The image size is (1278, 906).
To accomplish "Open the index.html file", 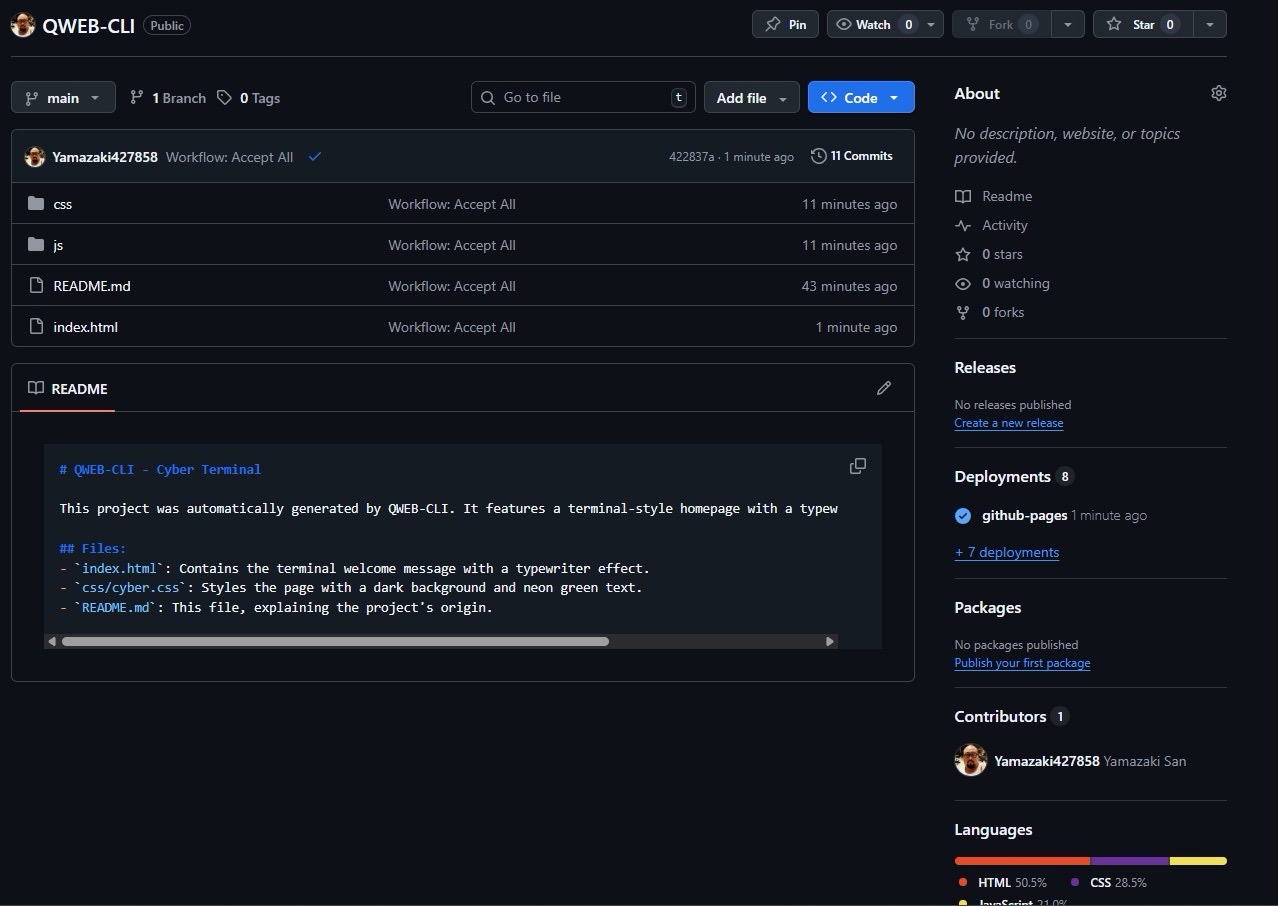I will pyautogui.click(x=86, y=327).
